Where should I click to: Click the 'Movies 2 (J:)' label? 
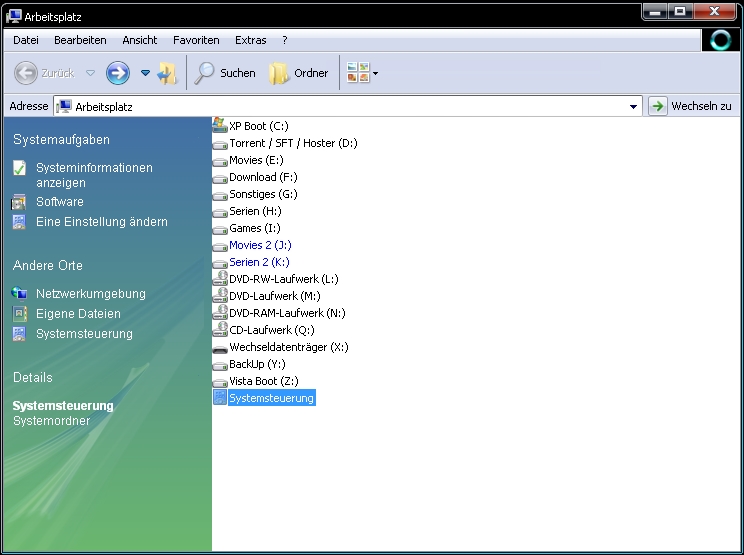(x=260, y=245)
